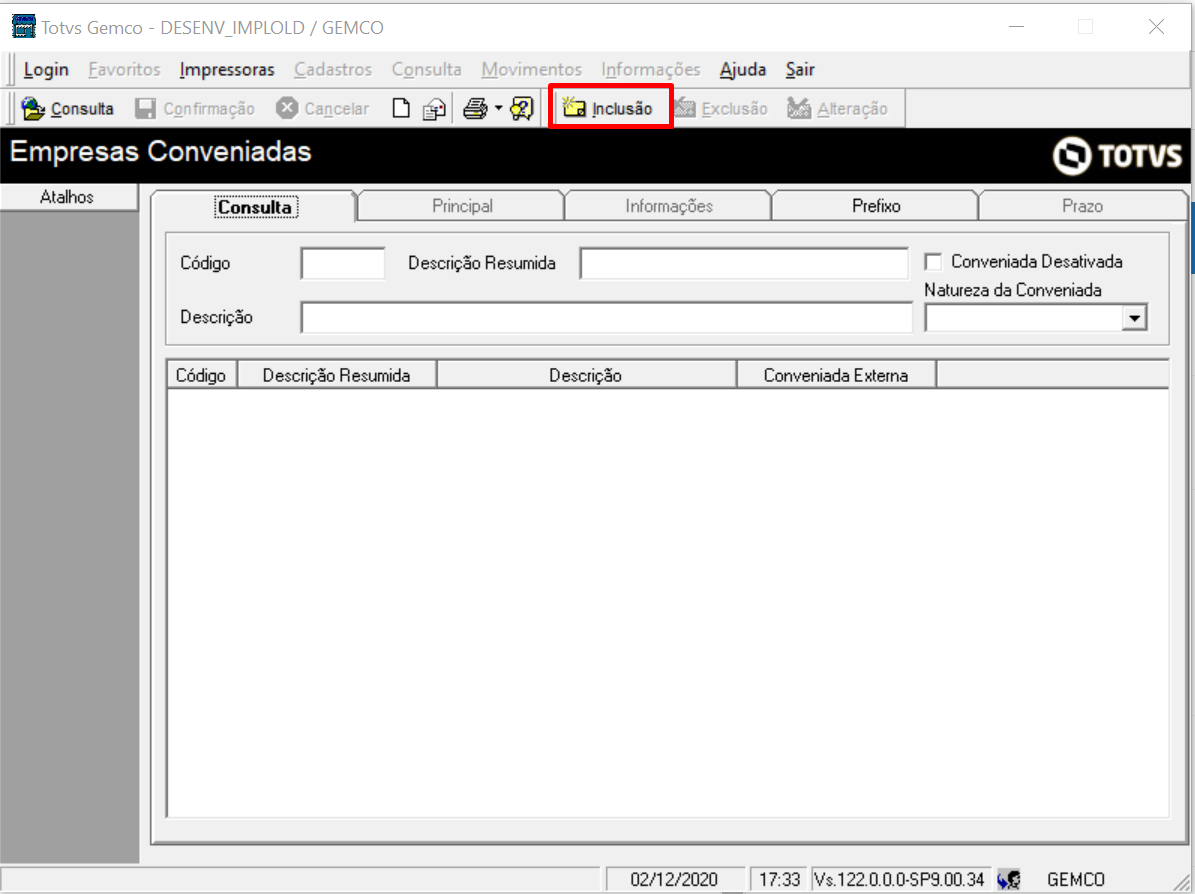Click the Conveniada Externa column header
The height and width of the screenshot is (894, 1195).
click(x=836, y=375)
